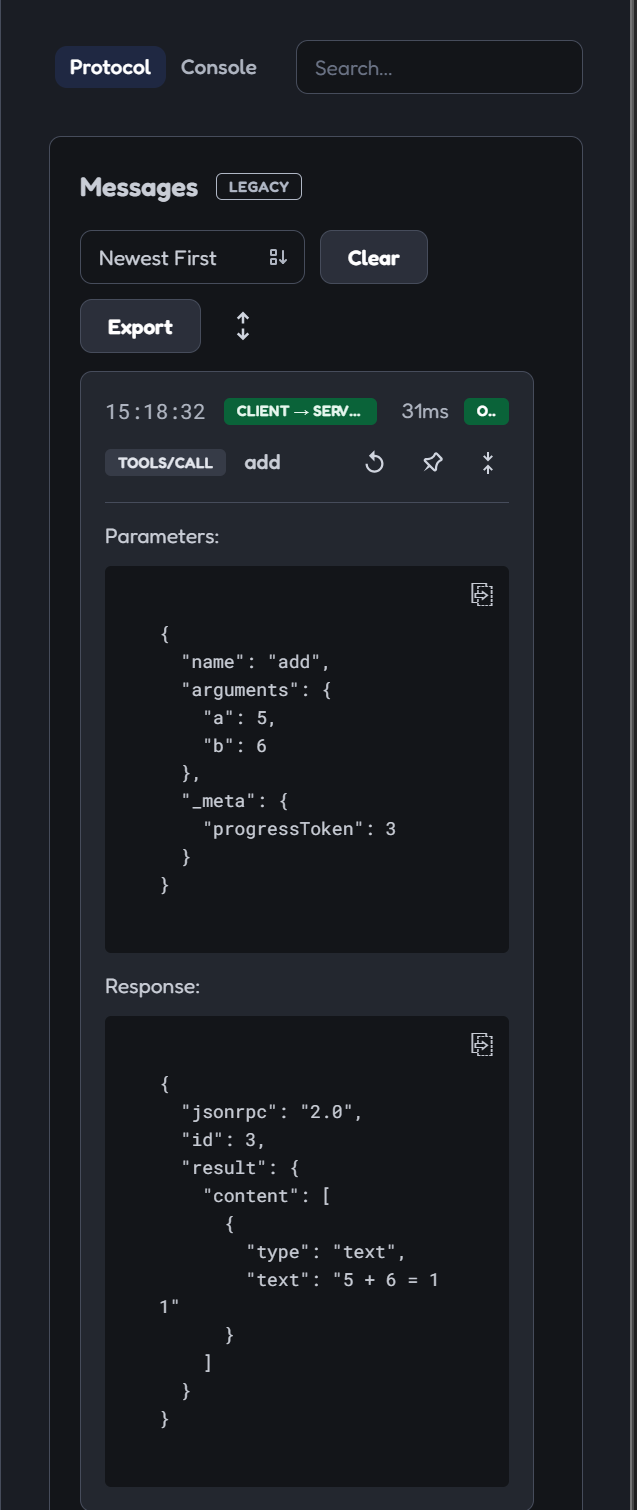
Task: Click the "type": "text" line
Action: coord(327,1252)
